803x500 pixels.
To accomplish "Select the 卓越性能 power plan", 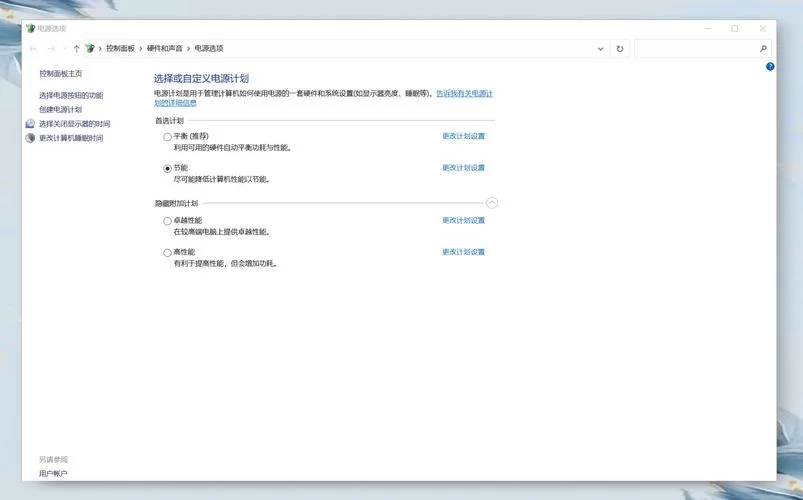I will pyautogui.click(x=167, y=220).
